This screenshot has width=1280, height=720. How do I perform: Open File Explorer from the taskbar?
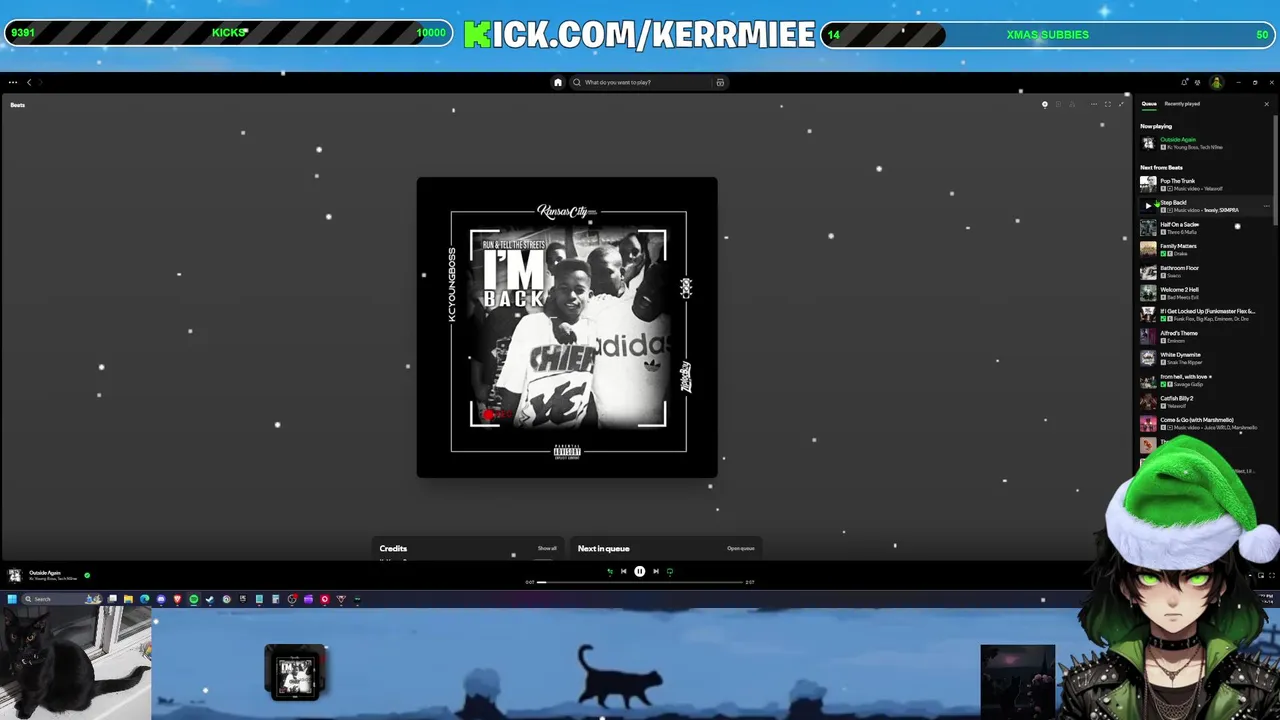[128, 599]
